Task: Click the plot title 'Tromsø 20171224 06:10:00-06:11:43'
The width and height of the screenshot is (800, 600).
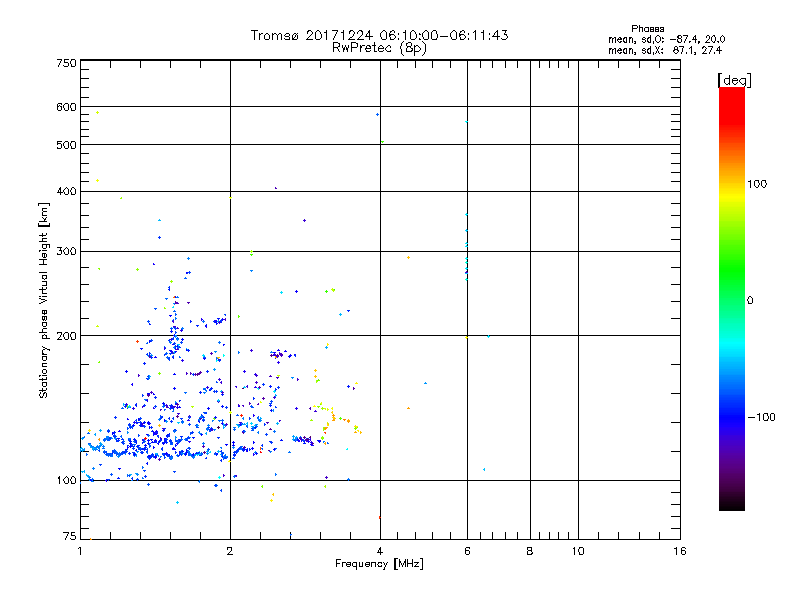Action: [x=379, y=35]
